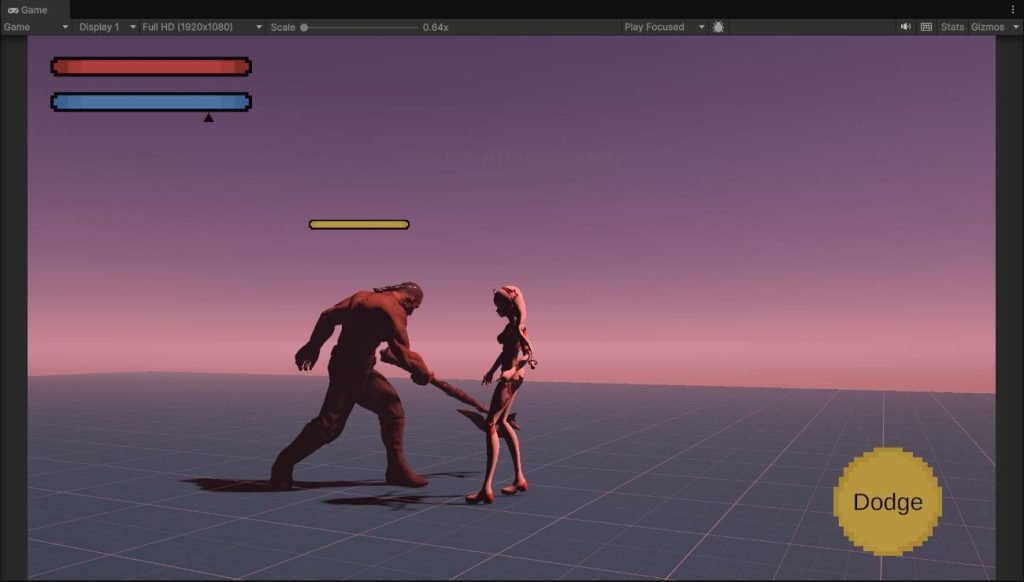Adjust the Scale slider handle
Viewport: 1024px width, 582px height.
(304, 27)
